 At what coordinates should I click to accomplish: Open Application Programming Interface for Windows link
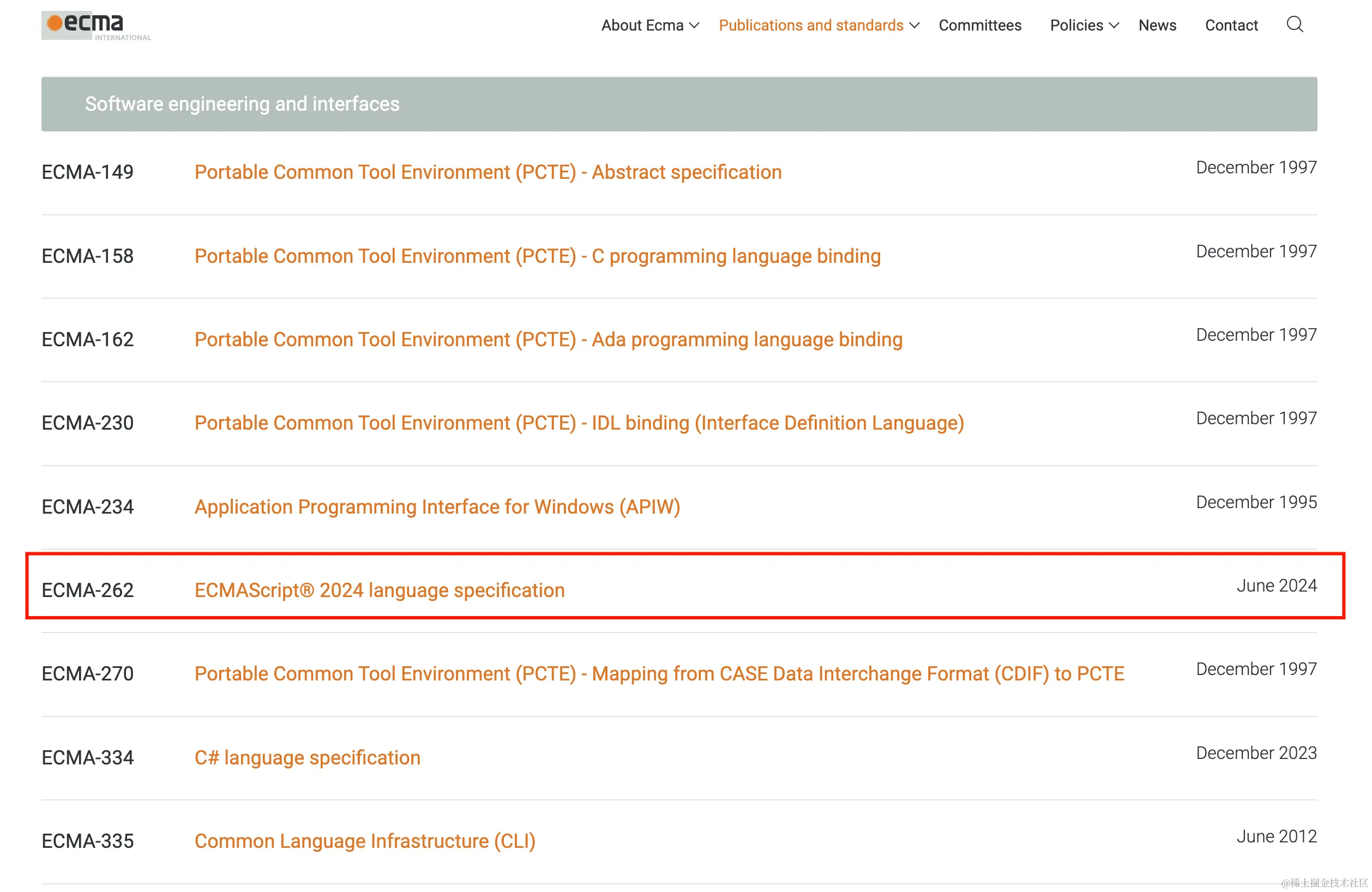tap(437, 507)
